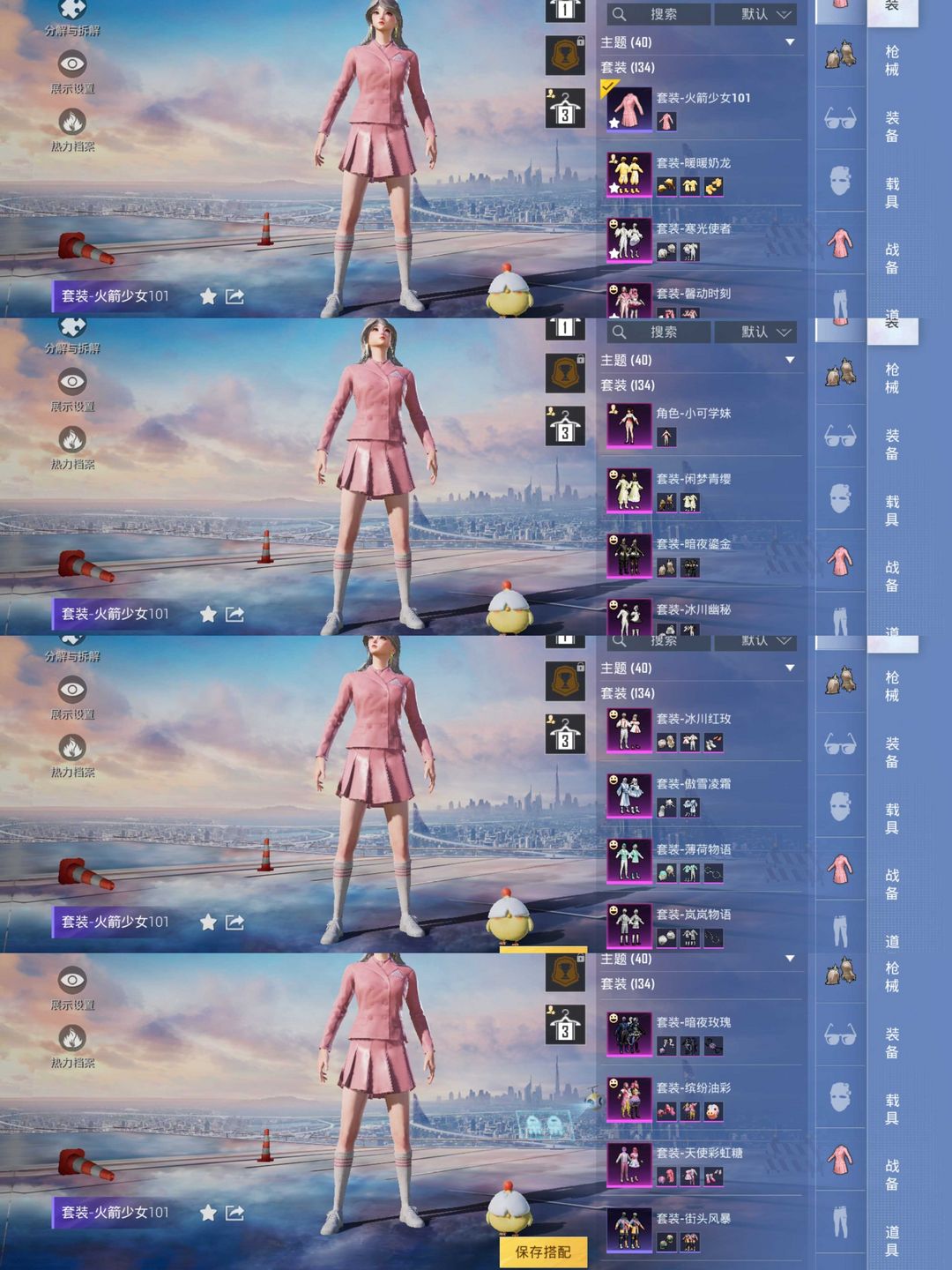Toggle favorite star beside 火箭少女101 in 缤纷油彩 screenshot

coord(208,1213)
